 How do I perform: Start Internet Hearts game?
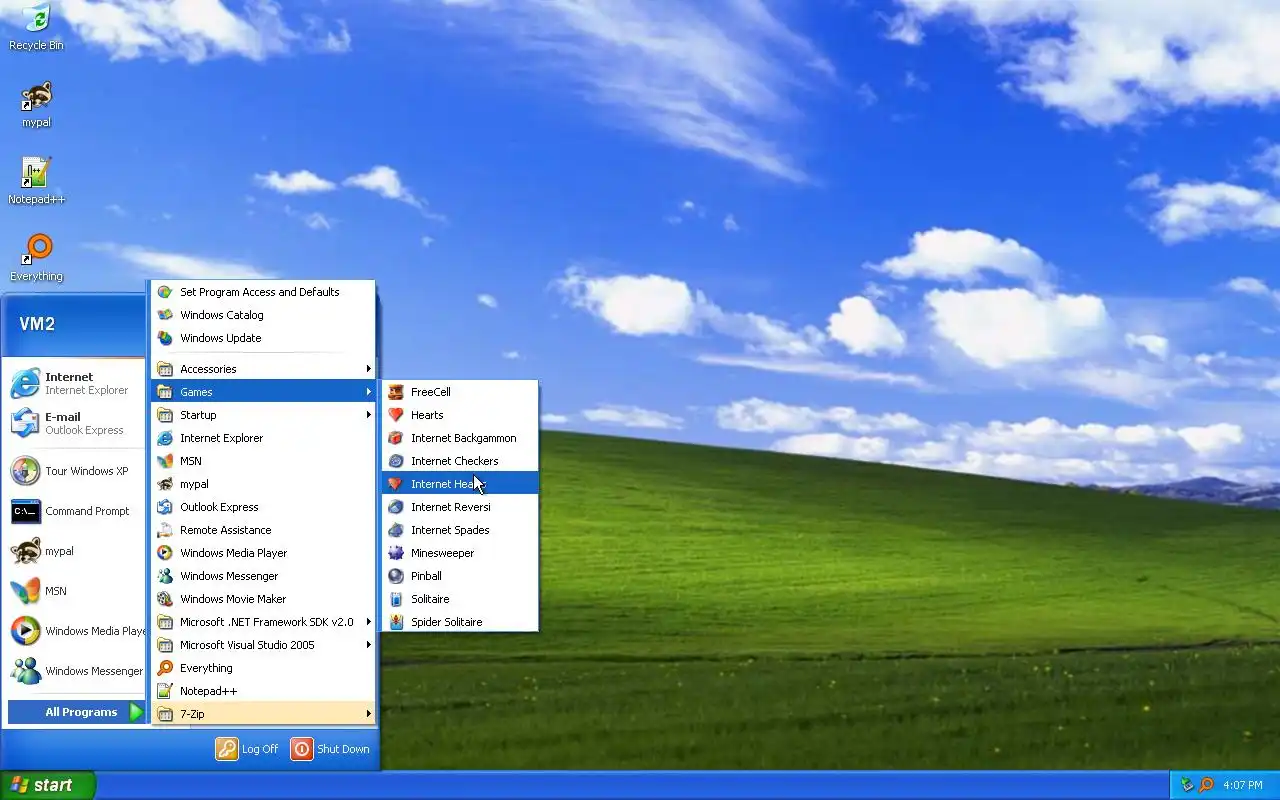click(460, 484)
